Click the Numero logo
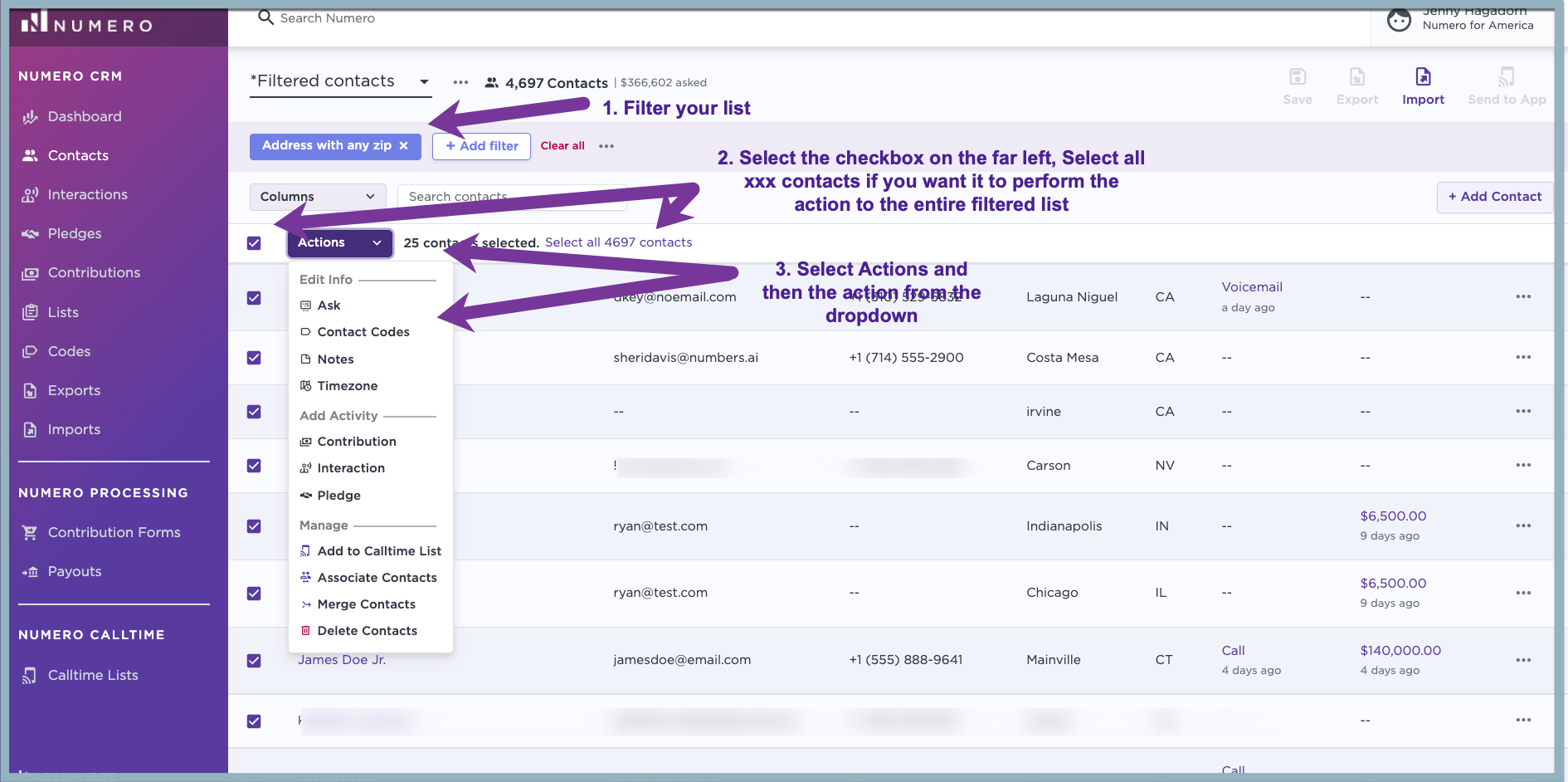Image resolution: width=1568 pixels, height=782 pixels. [x=86, y=22]
